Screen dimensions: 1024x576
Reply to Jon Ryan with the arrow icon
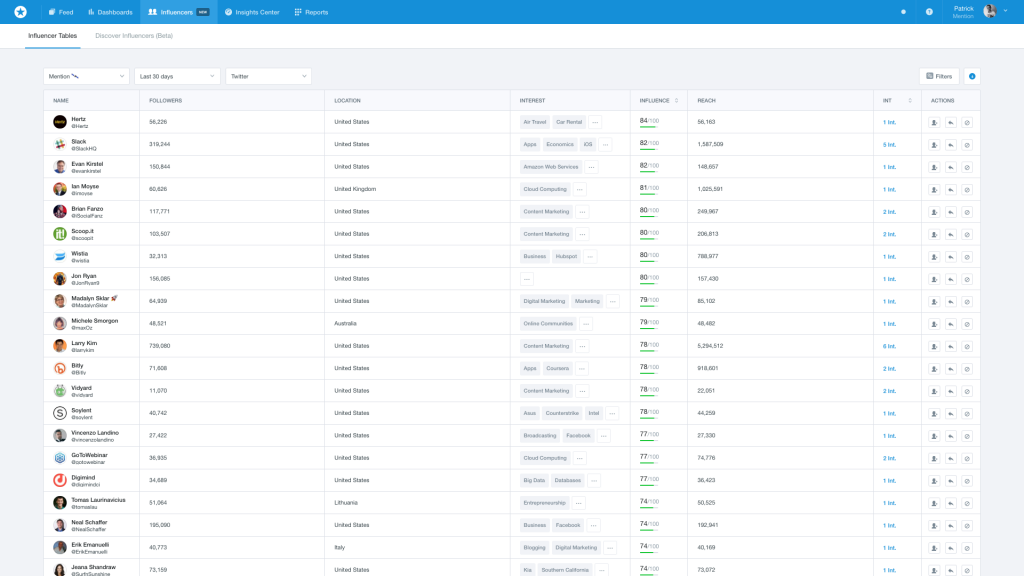coord(951,279)
